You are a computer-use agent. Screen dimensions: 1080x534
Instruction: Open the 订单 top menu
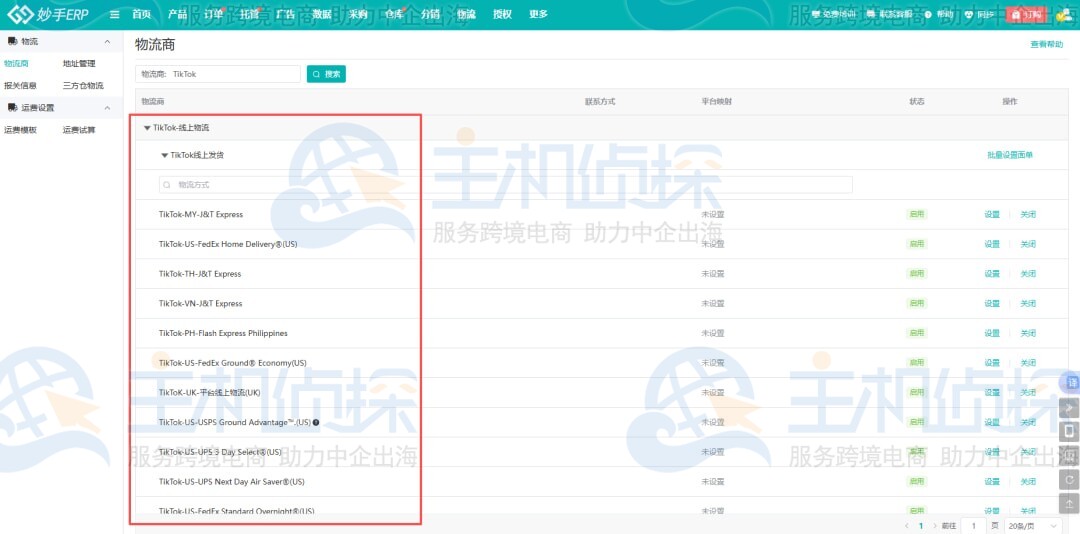tap(213, 14)
